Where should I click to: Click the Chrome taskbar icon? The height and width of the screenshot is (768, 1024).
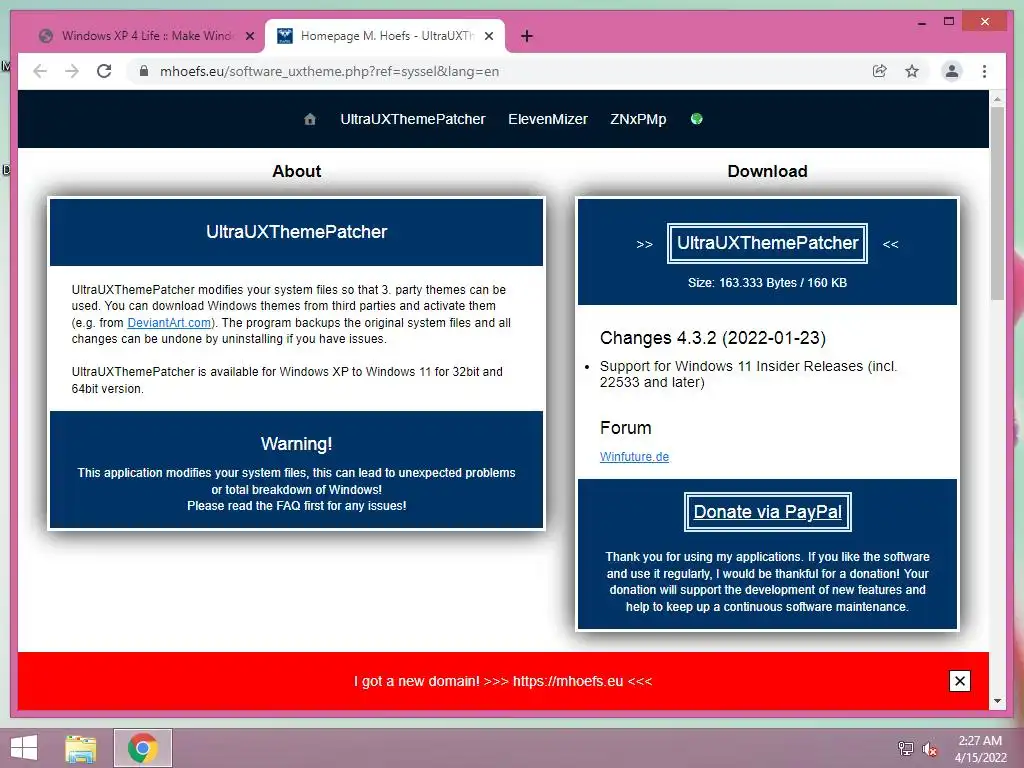(x=143, y=748)
